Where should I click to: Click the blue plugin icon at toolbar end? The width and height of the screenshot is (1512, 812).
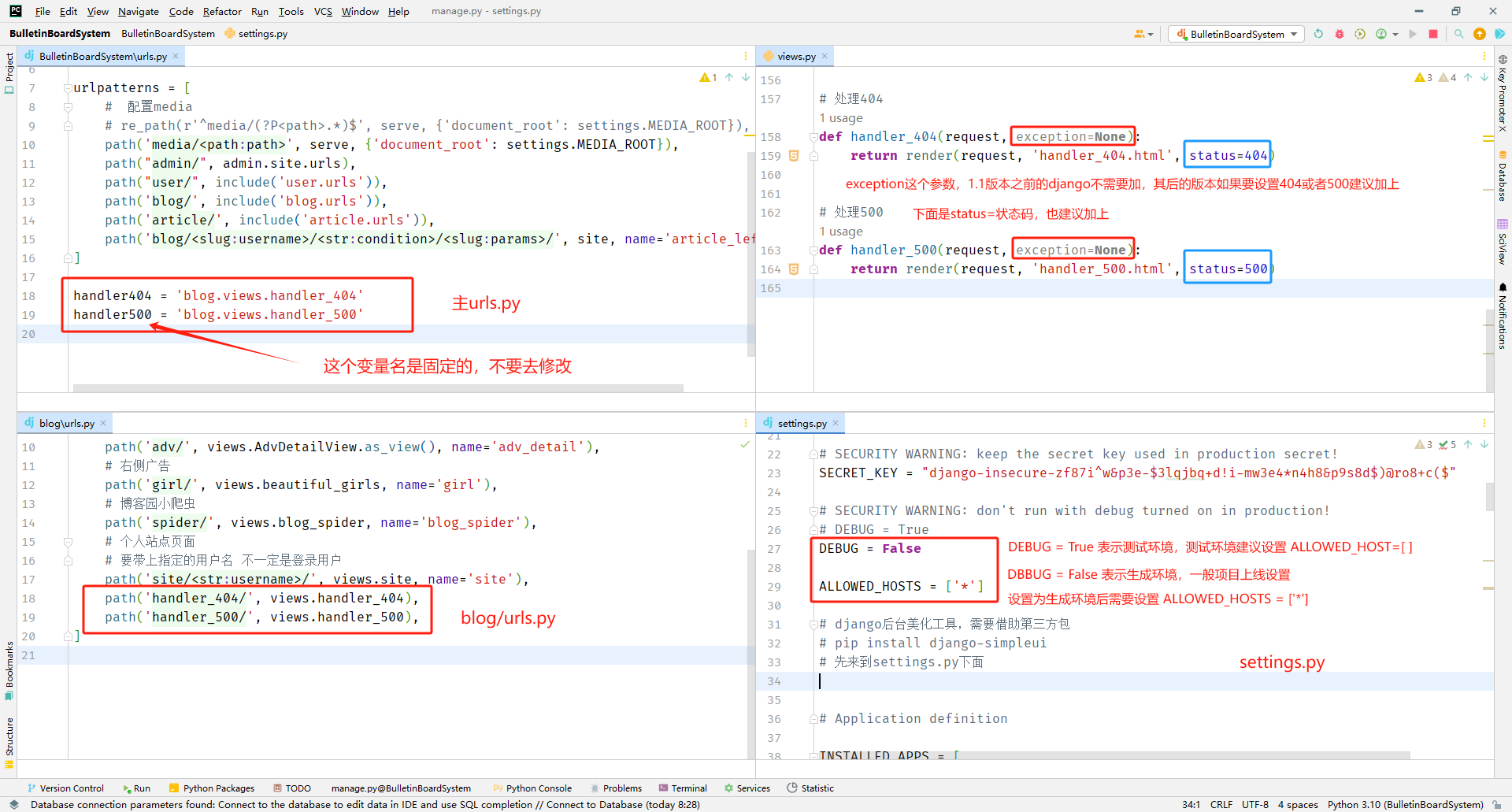click(x=1500, y=34)
